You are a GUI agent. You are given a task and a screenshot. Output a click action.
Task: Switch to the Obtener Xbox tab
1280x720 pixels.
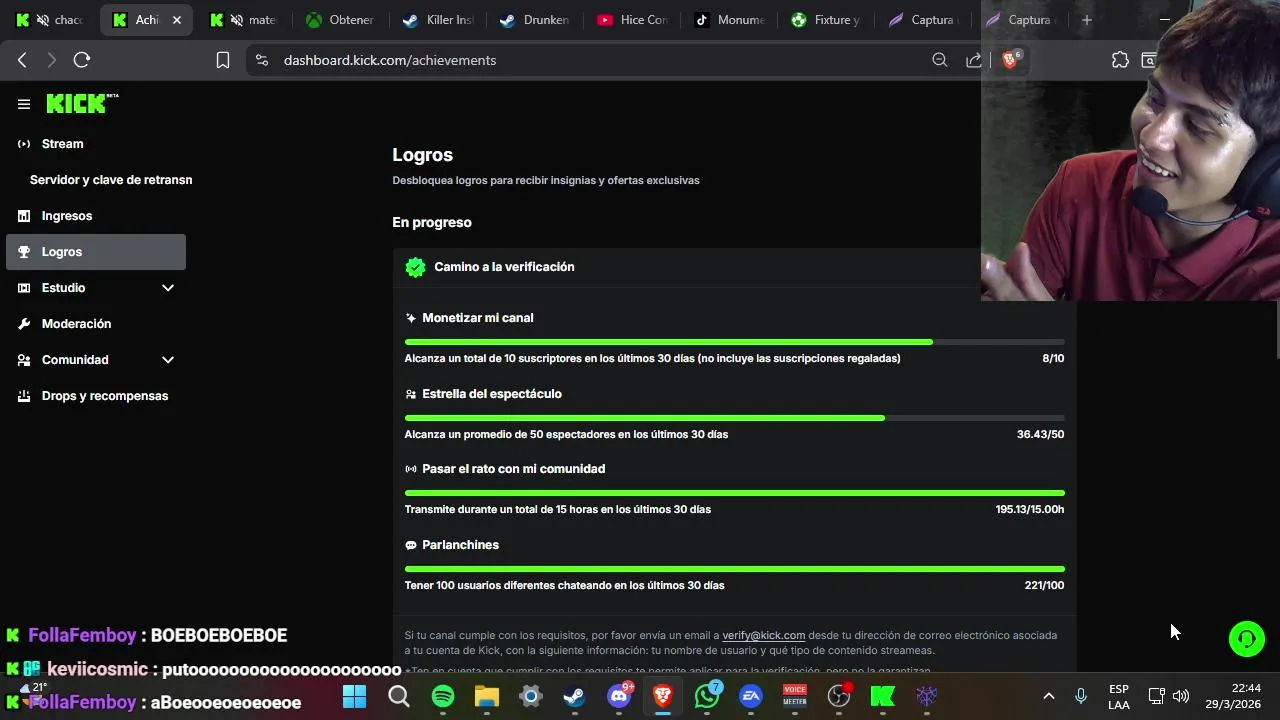click(340, 20)
